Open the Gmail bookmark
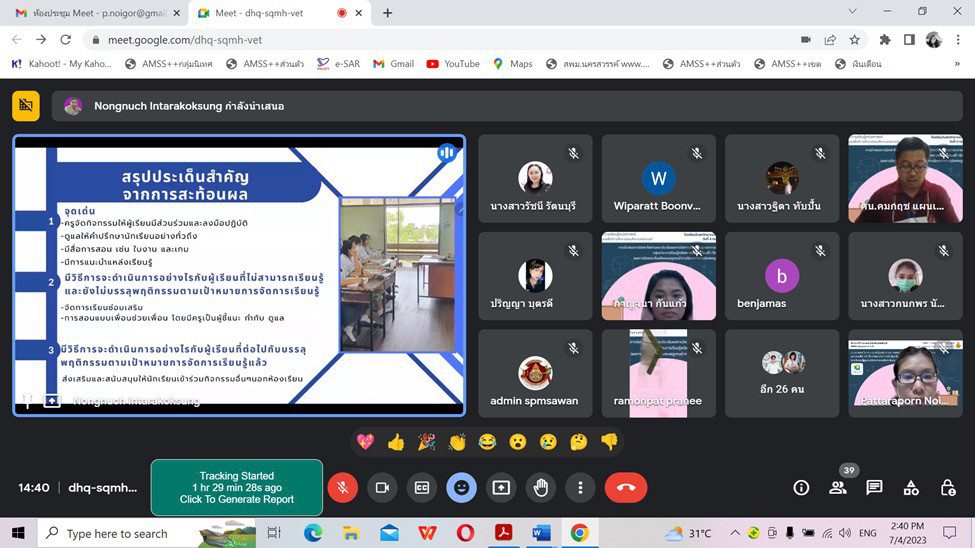This screenshot has width=975, height=548. [x=394, y=63]
